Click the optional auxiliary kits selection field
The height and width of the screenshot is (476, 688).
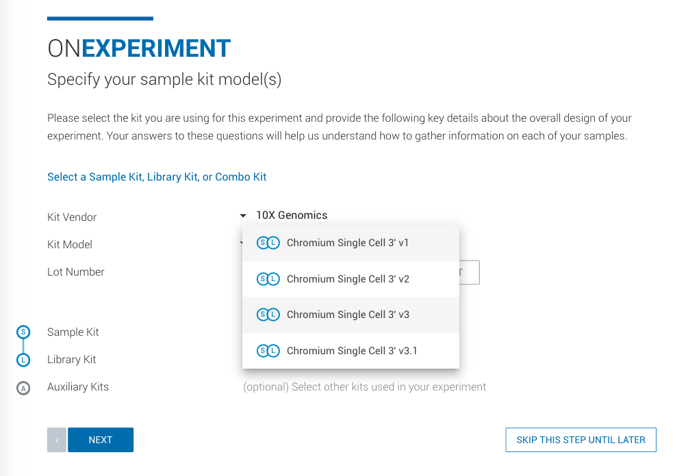[364, 387]
